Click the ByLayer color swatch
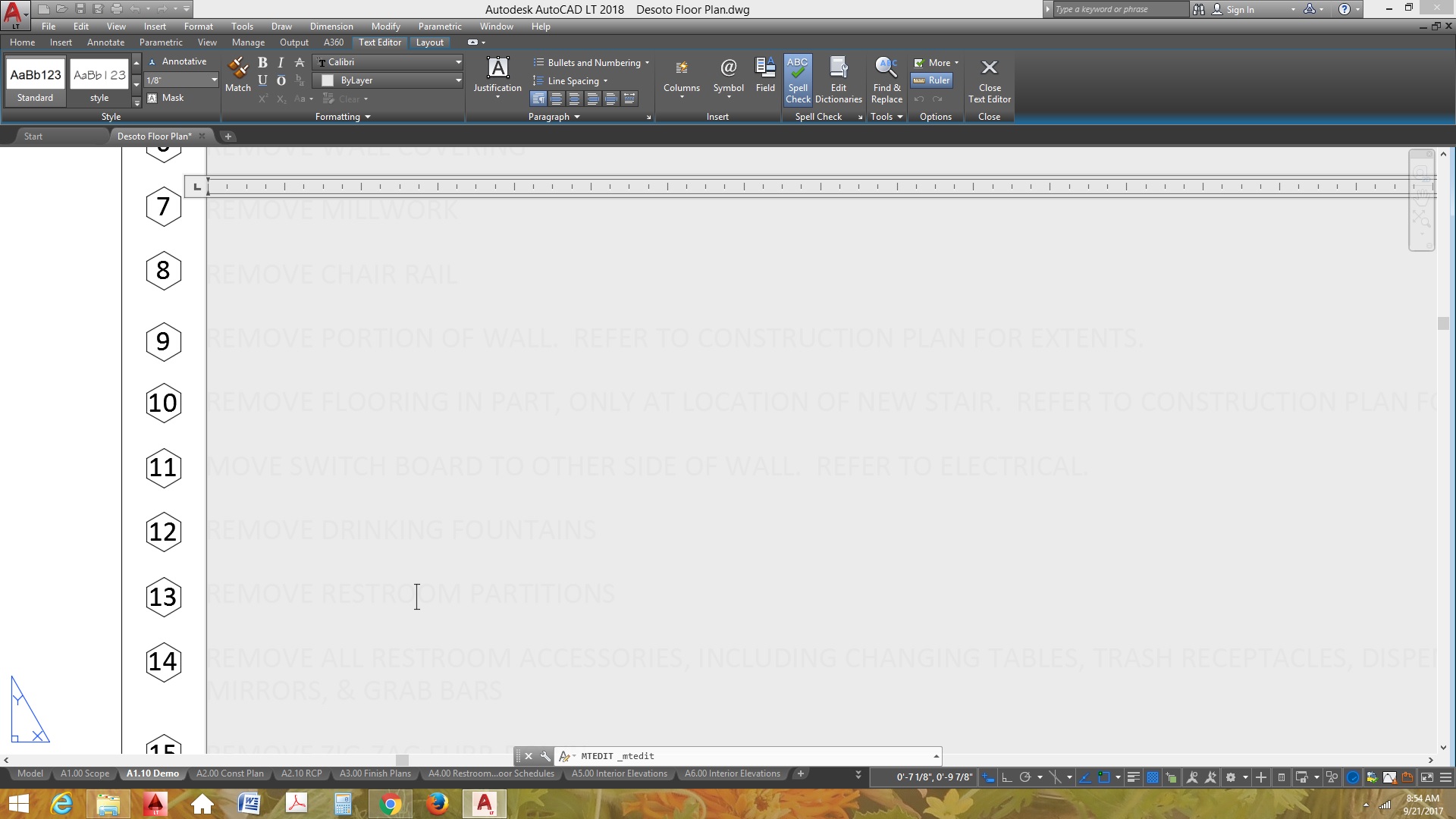The image size is (1456, 819). pos(327,80)
